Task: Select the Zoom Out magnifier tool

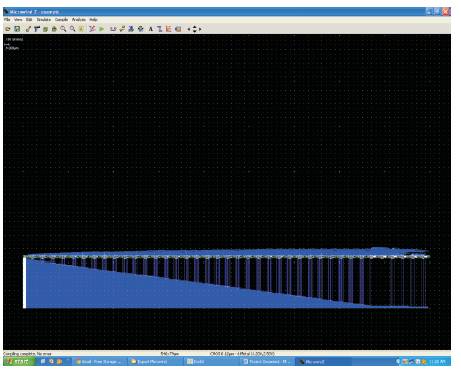Action: [72, 29]
